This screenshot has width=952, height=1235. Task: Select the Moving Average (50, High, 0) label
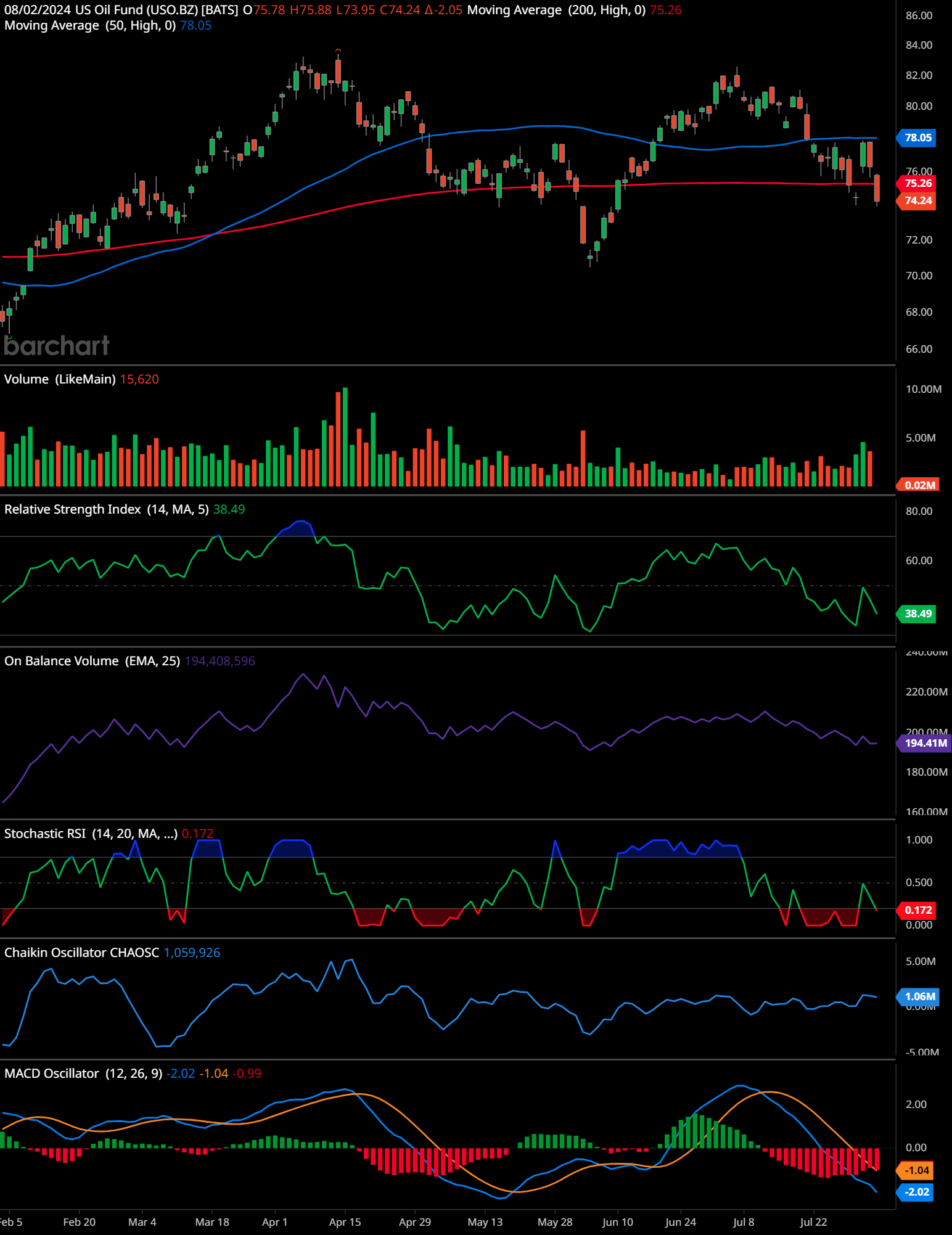[90, 25]
